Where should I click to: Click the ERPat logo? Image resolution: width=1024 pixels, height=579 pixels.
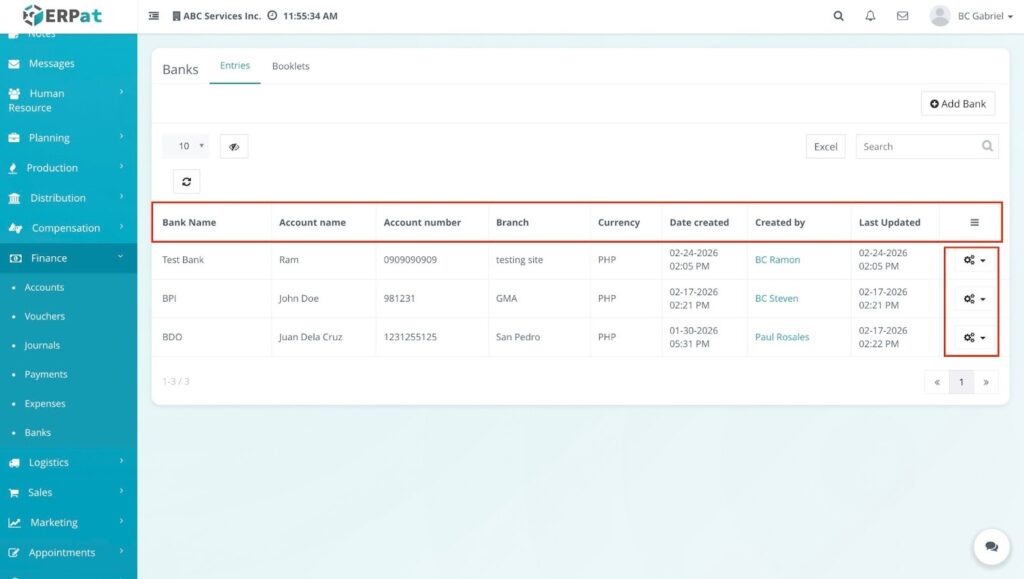[62, 16]
